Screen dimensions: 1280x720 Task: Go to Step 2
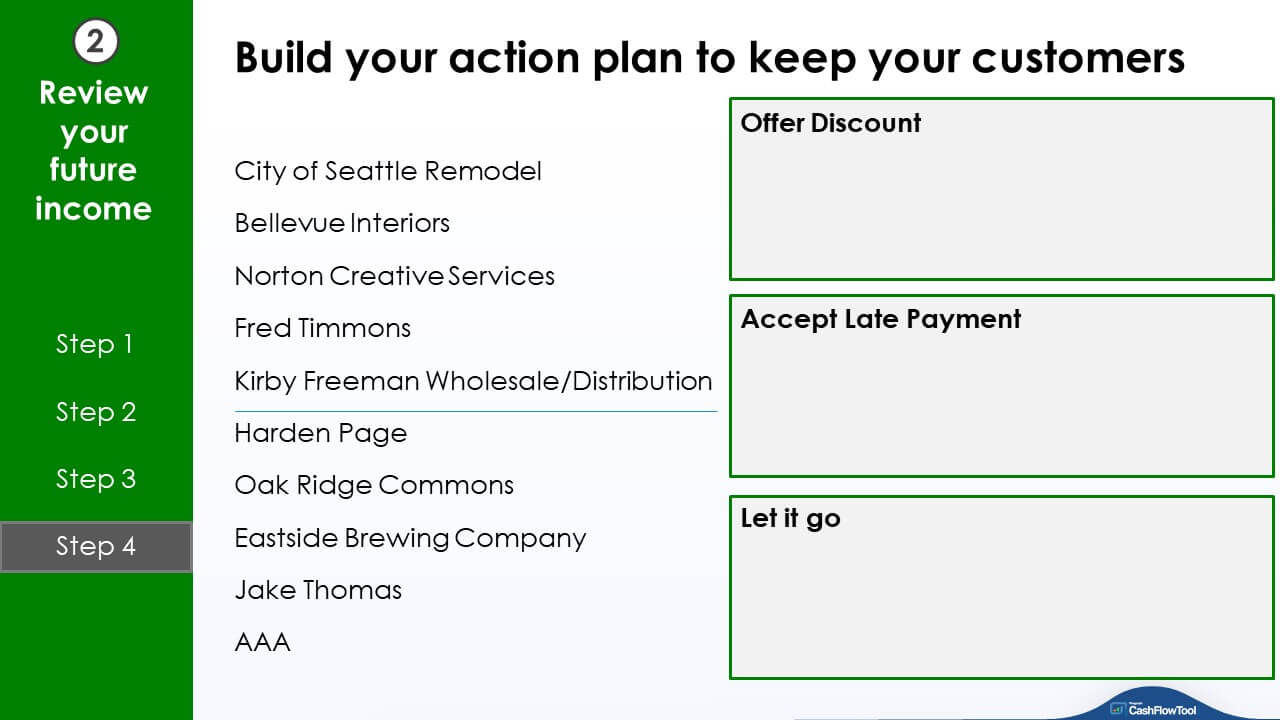point(95,412)
